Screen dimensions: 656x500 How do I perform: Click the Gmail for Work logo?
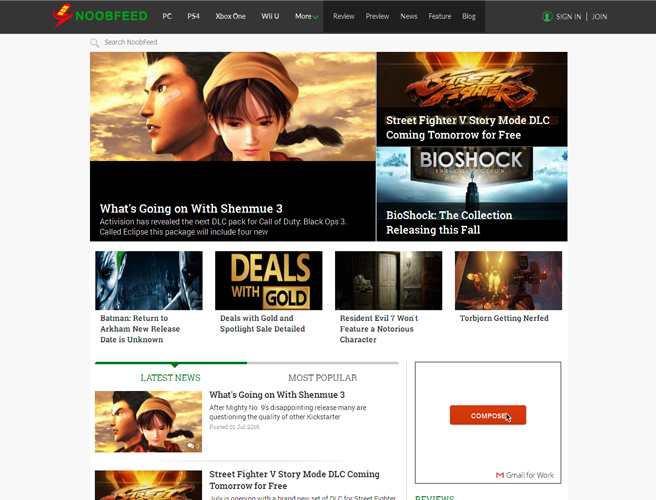[525, 475]
